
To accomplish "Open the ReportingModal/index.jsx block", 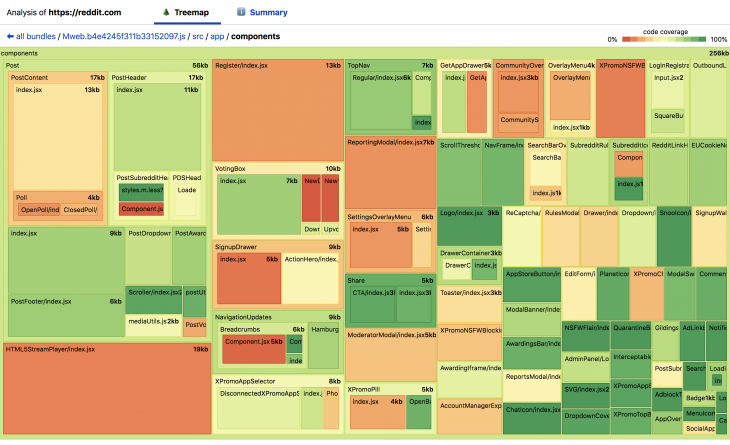I will point(391,173).
